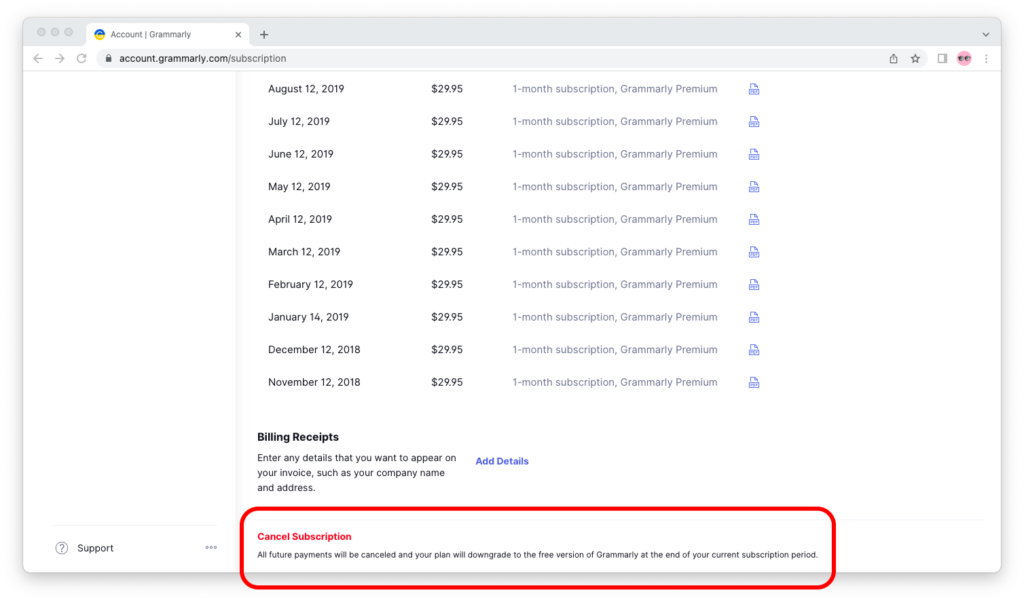Click the $29.95 amount for December 12, 2018

(447, 350)
